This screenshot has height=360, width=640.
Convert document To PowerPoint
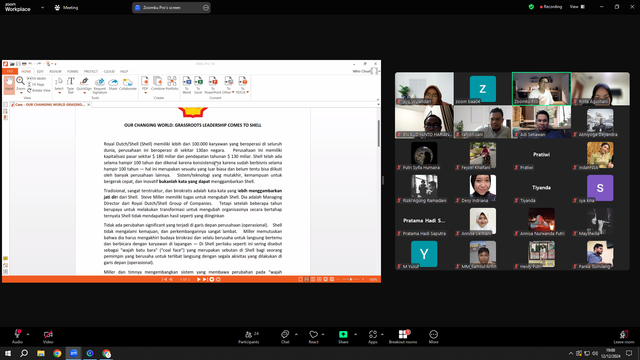[x=213, y=85]
